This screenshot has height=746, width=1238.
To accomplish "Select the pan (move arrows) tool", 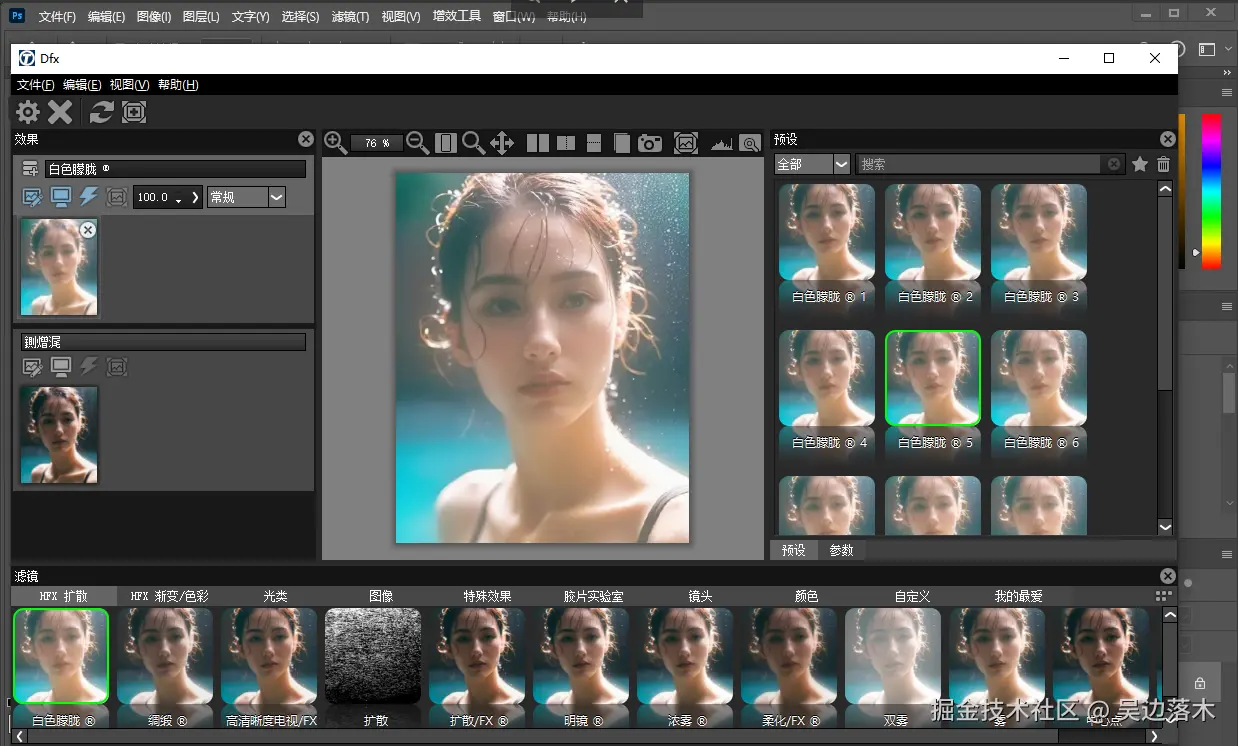I will pyautogui.click(x=502, y=143).
